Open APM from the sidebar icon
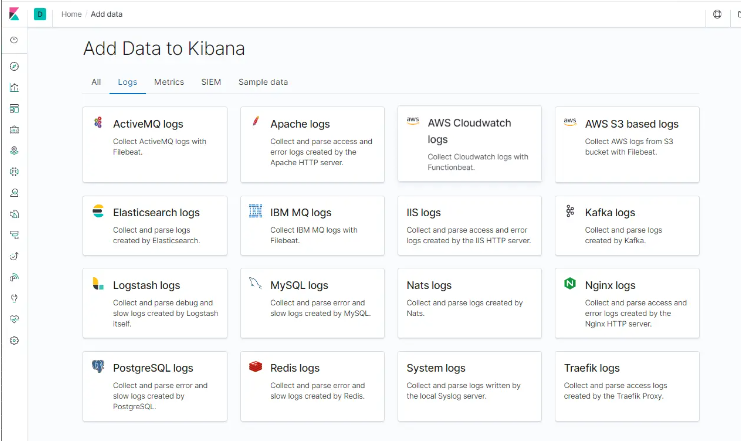Image resolution: width=741 pixels, height=441 pixels. coord(14,235)
